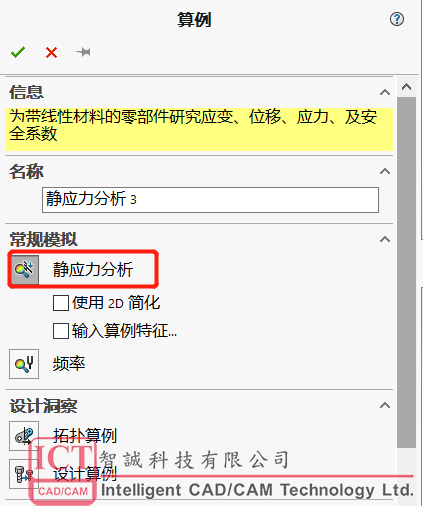Viewport: 423px width, 506px height.
Task: Collapse the 名称 section
Action: (385, 171)
